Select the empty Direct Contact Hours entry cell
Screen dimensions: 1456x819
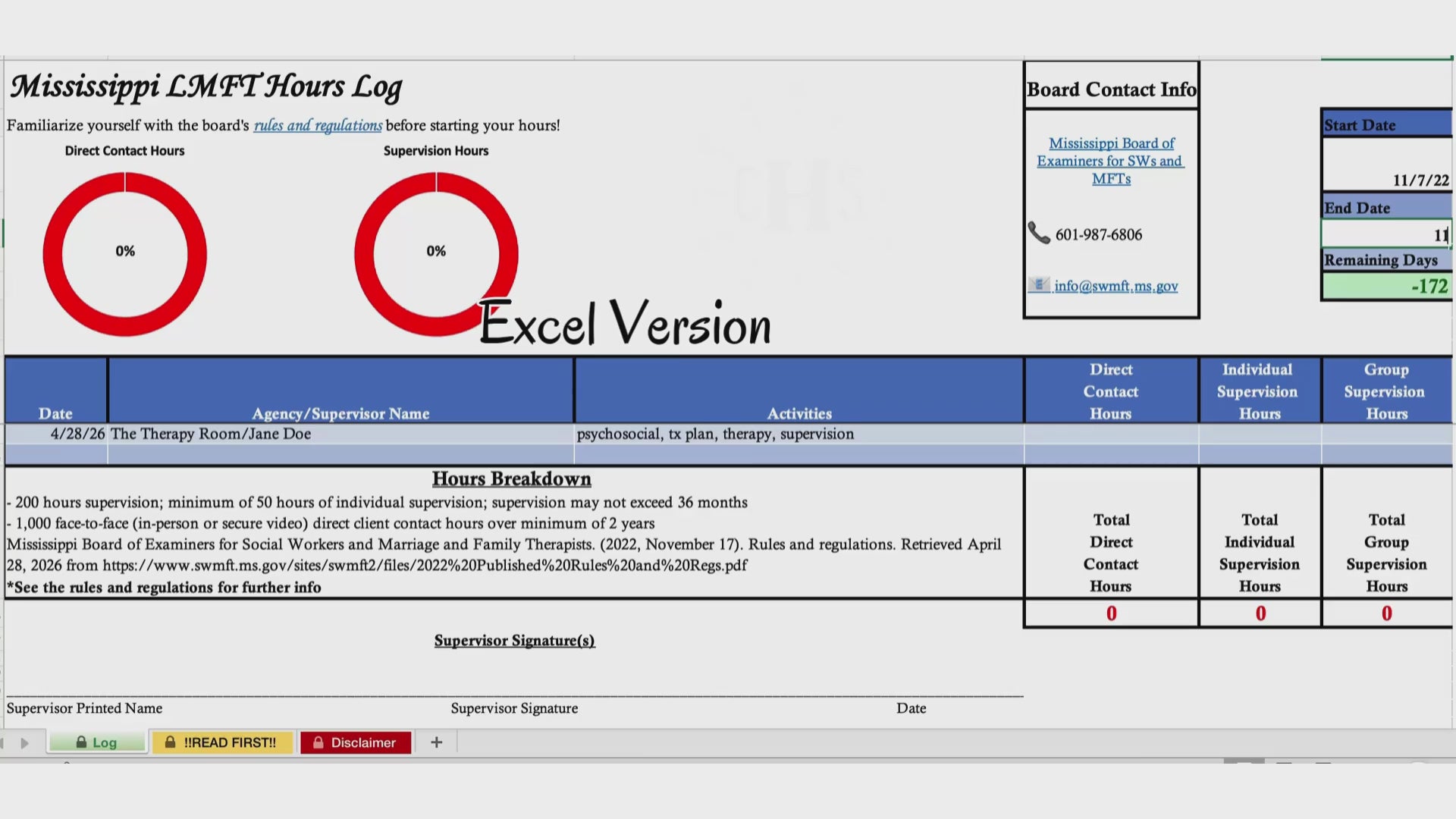(x=1111, y=434)
